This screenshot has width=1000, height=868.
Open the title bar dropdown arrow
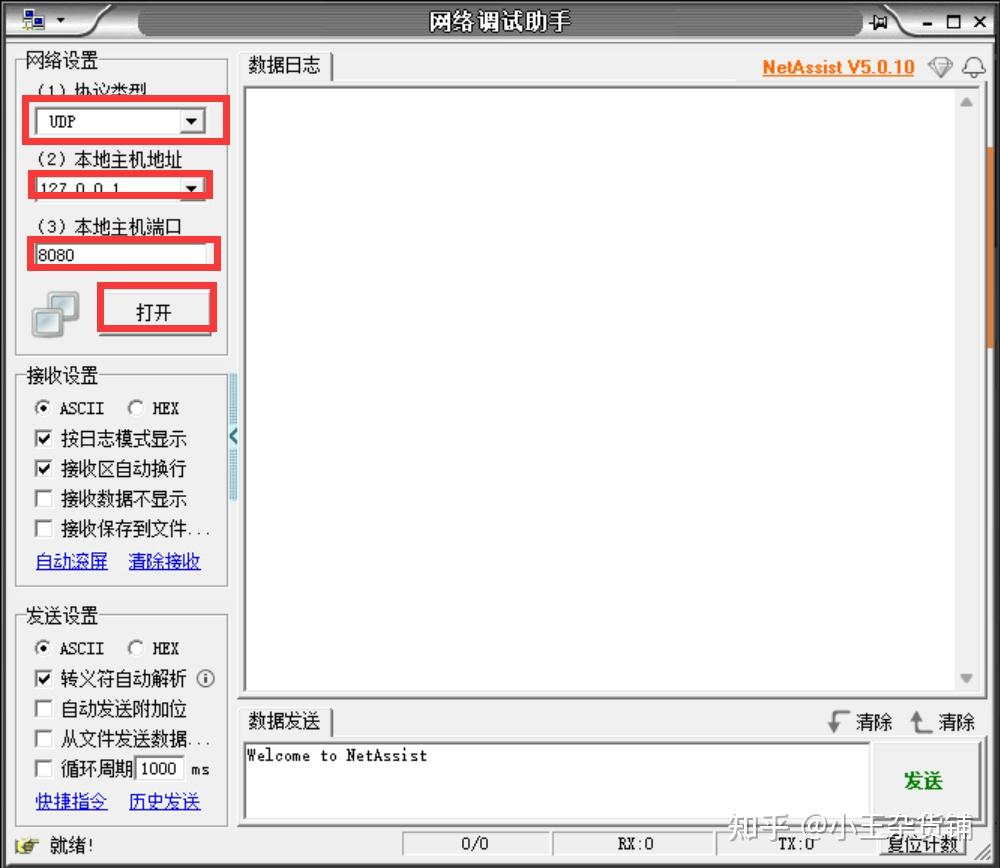tap(61, 20)
